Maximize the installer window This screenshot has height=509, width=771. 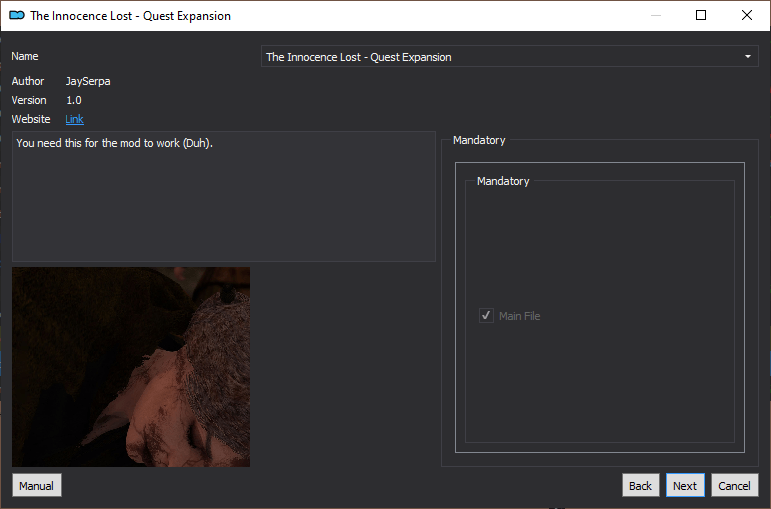coord(701,15)
